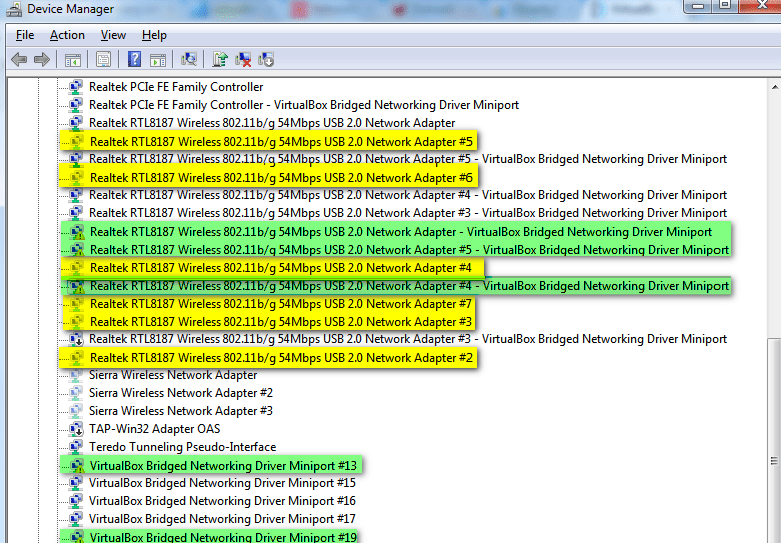The width and height of the screenshot is (781, 543).
Task: Select Realtek RTL8187 Network Adapter #2
Action: click(281, 358)
